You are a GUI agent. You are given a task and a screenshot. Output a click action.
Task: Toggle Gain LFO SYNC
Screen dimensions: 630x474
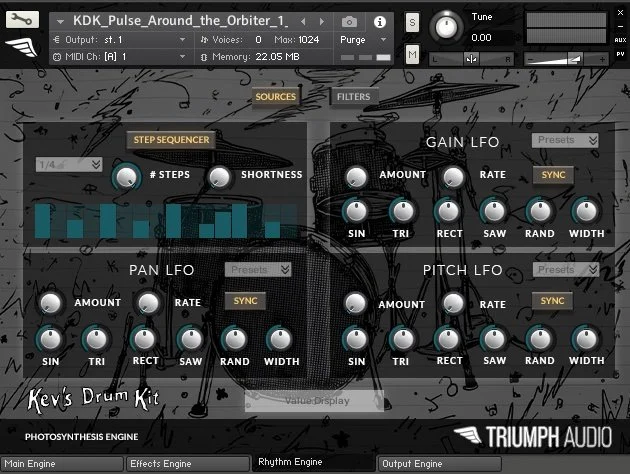pos(553,175)
